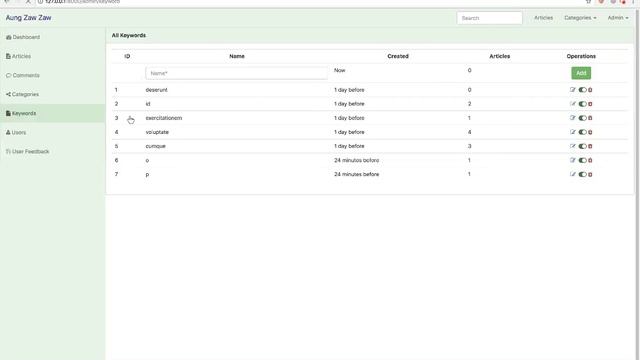Viewport: 640px width, 360px height.
Task: Click the keyword name exercitationem
Action: [164, 118]
